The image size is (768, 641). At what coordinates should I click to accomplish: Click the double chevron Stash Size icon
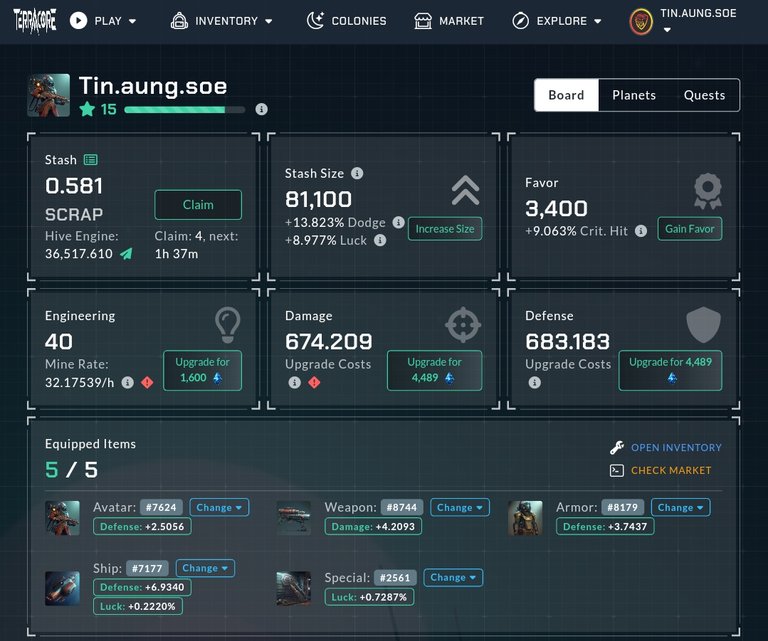click(465, 190)
